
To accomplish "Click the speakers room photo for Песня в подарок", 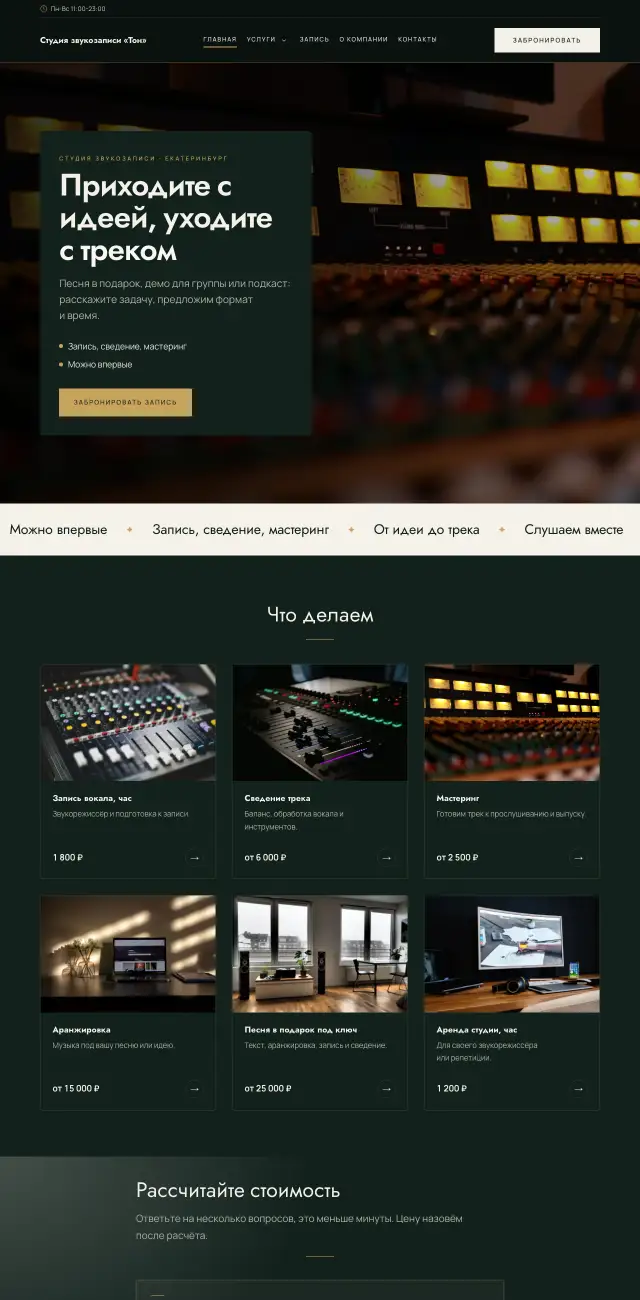I will (x=320, y=954).
